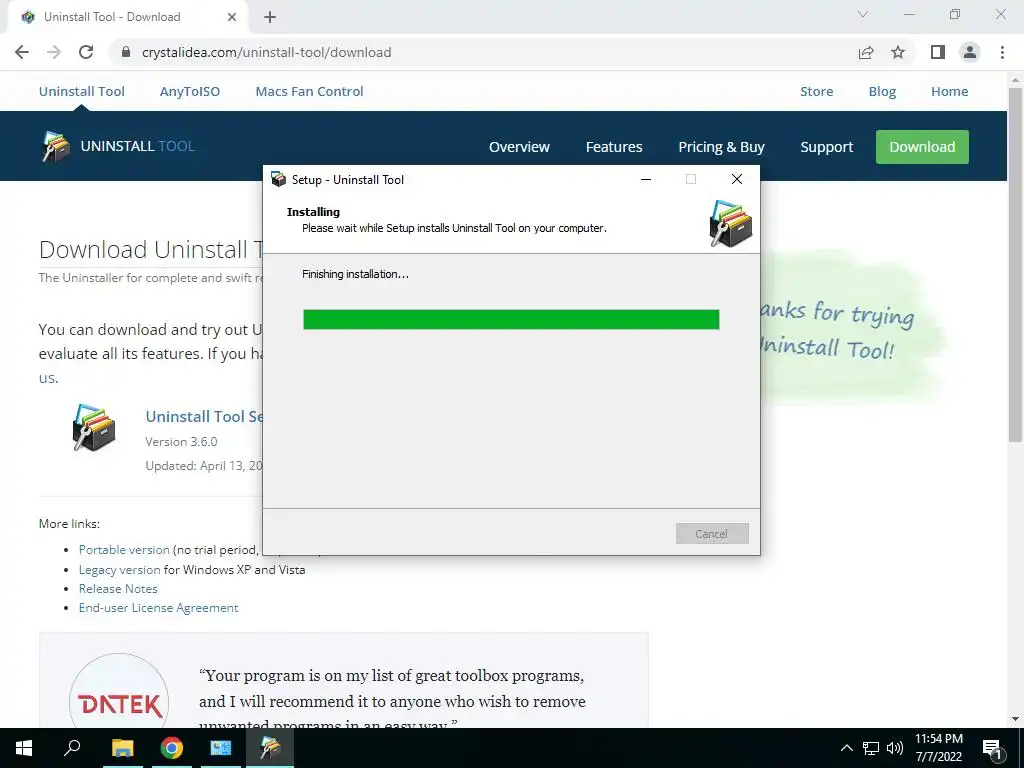This screenshot has width=1024, height=768.
Task: Open volume control tray icon
Action: 895,748
